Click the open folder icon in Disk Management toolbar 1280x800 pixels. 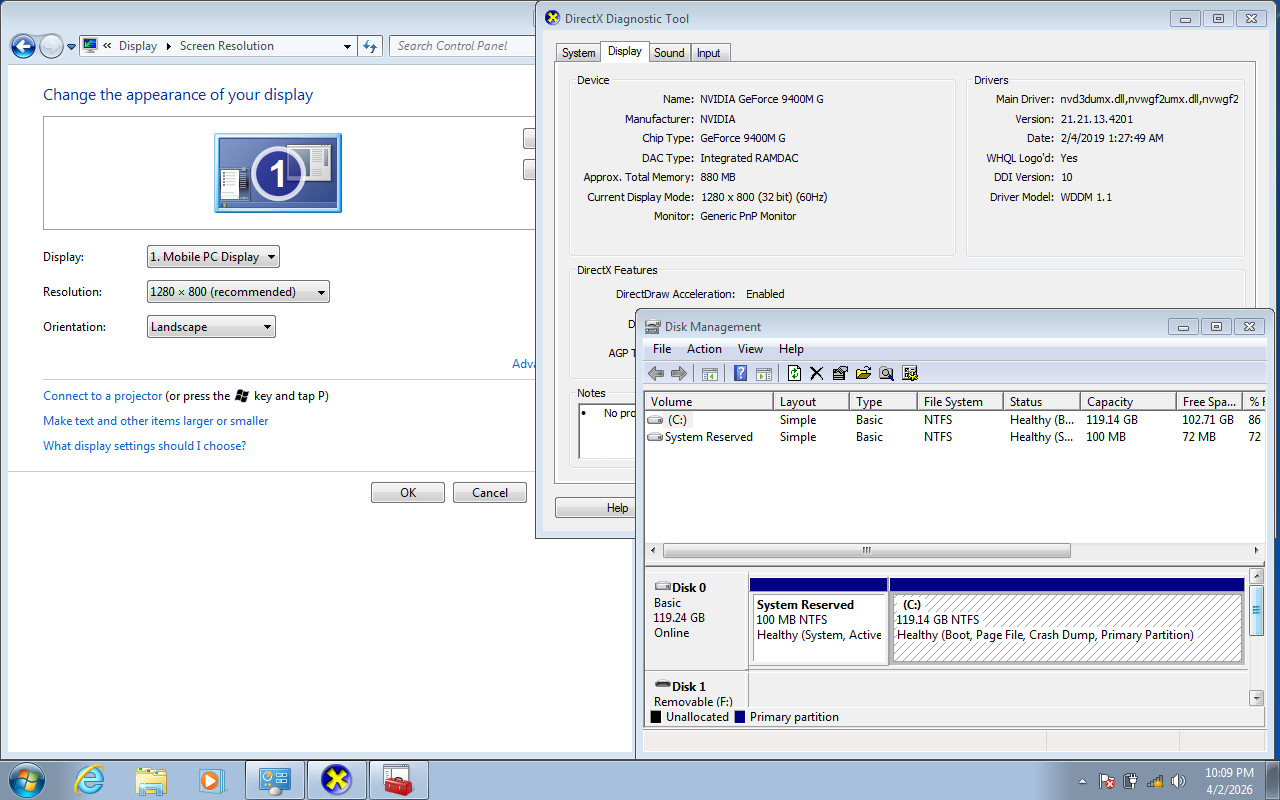pyautogui.click(x=863, y=373)
